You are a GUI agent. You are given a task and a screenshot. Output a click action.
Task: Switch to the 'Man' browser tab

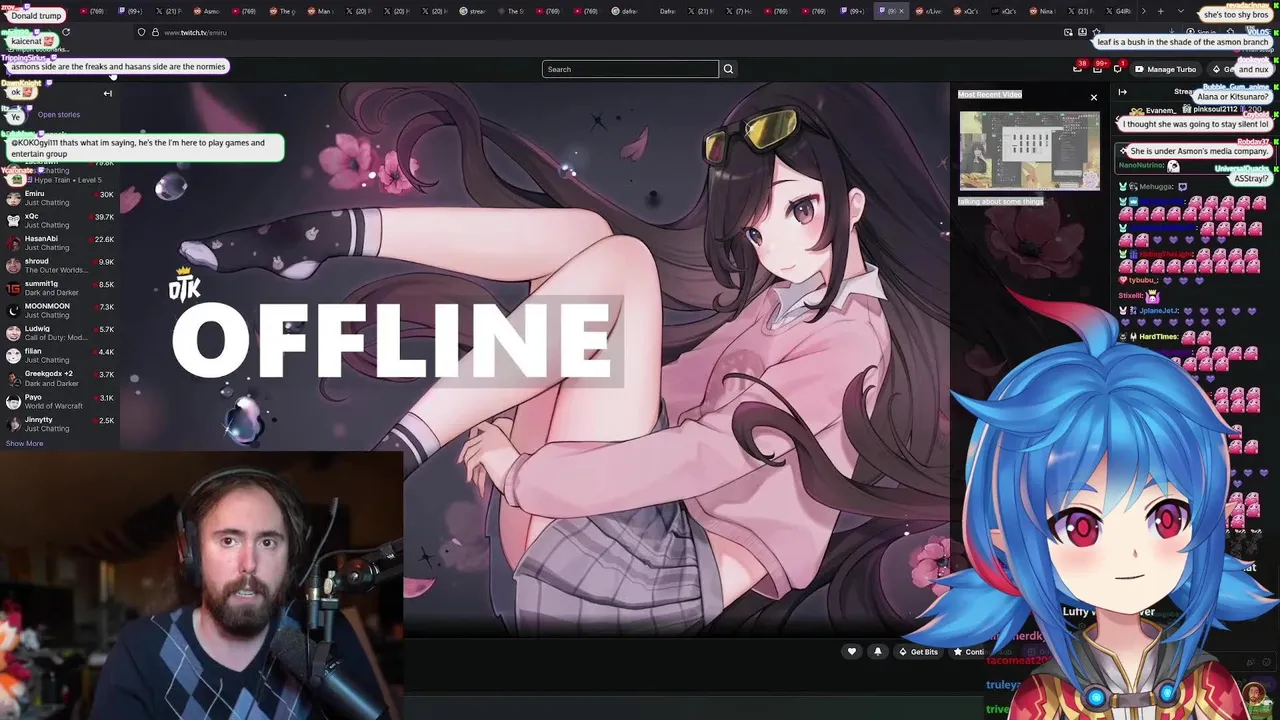coord(319,11)
